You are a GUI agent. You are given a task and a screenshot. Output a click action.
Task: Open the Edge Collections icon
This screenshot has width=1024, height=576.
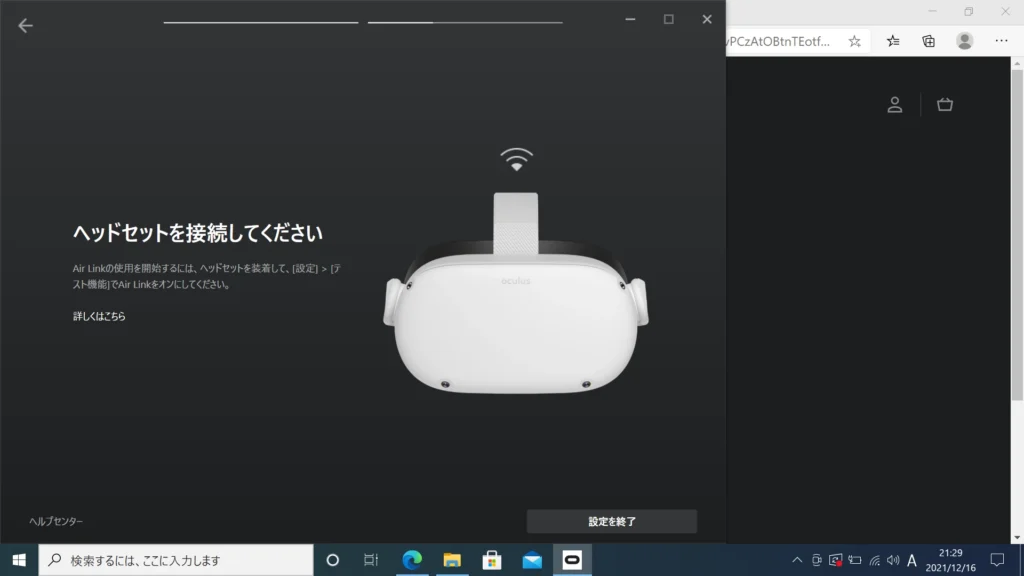pyautogui.click(x=929, y=41)
